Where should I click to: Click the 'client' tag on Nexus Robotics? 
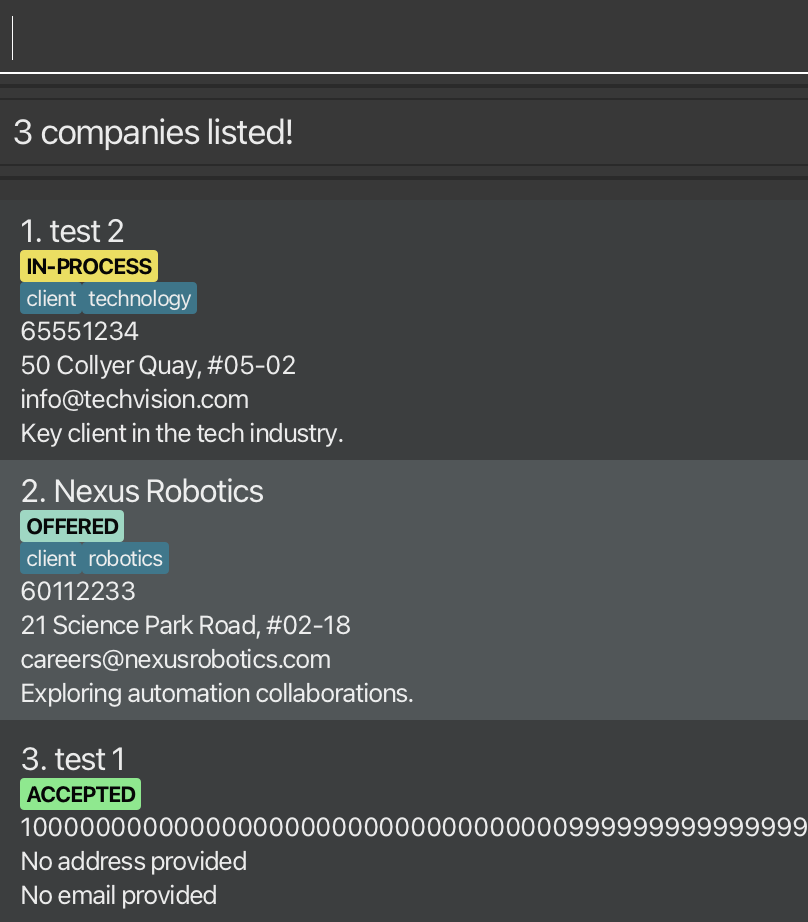[51, 559]
